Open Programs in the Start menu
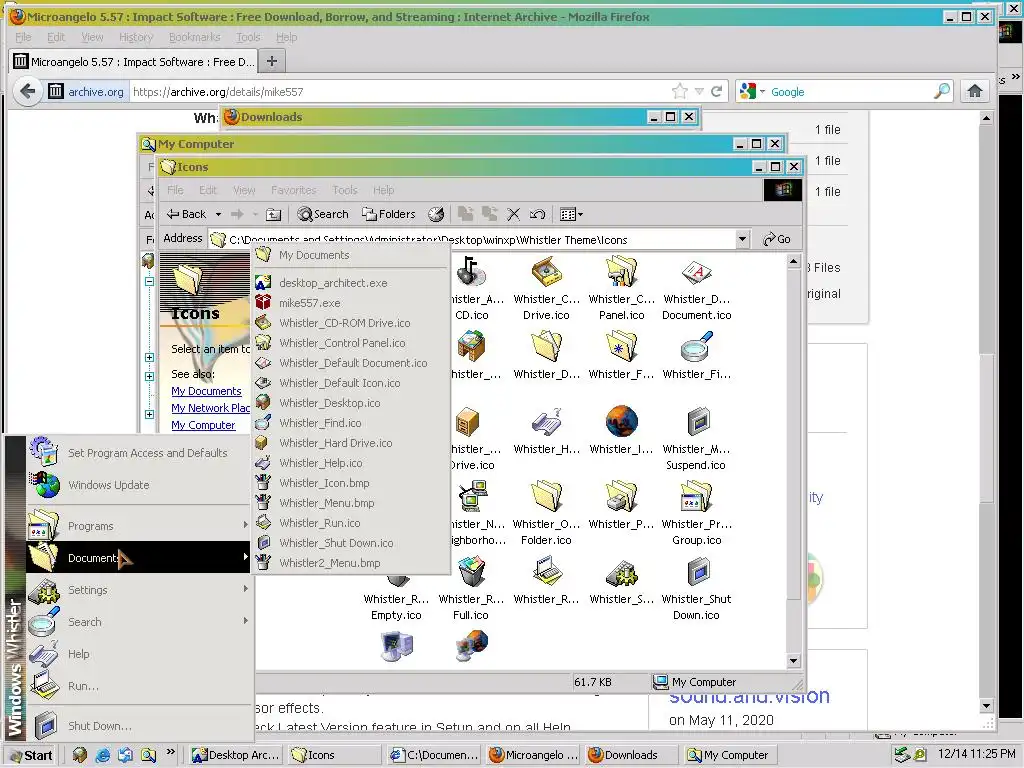Image resolution: width=1024 pixels, height=768 pixels. click(138, 526)
